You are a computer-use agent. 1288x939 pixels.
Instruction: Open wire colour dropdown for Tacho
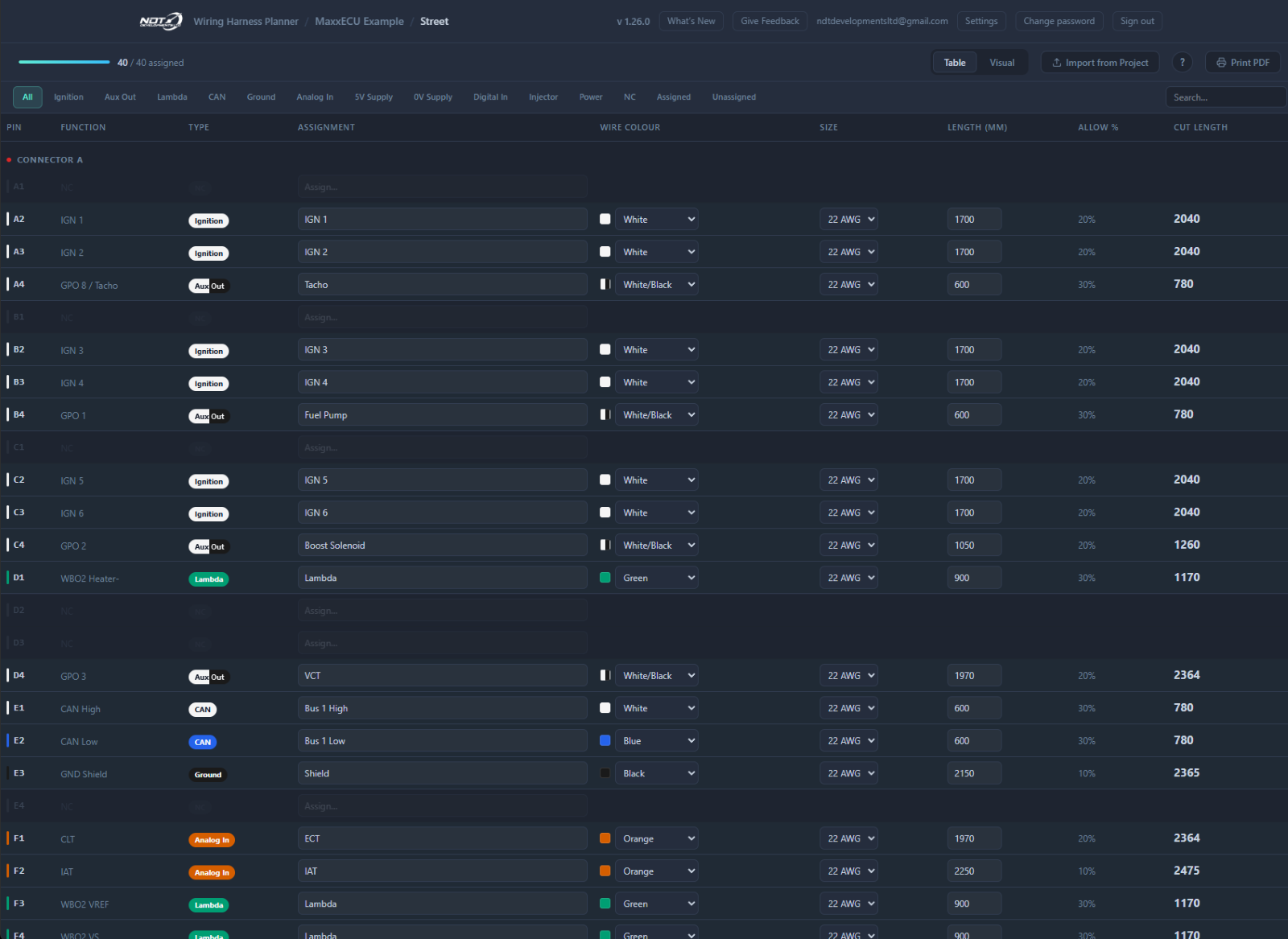(657, 284)
